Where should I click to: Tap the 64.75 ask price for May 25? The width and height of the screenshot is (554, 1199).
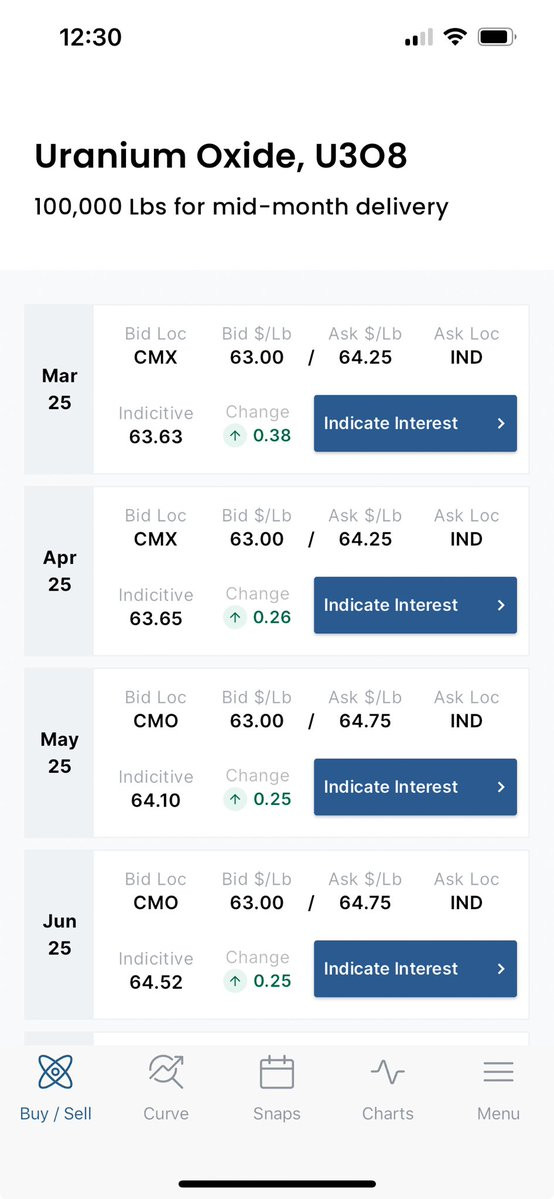click(365, 721)
